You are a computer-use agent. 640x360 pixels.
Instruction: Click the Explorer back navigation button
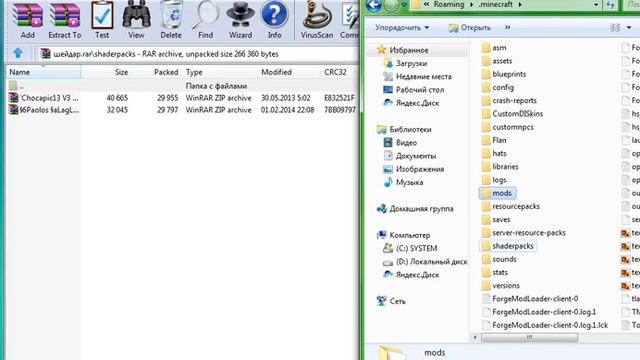pyautogui.click(x=374, y=5)
